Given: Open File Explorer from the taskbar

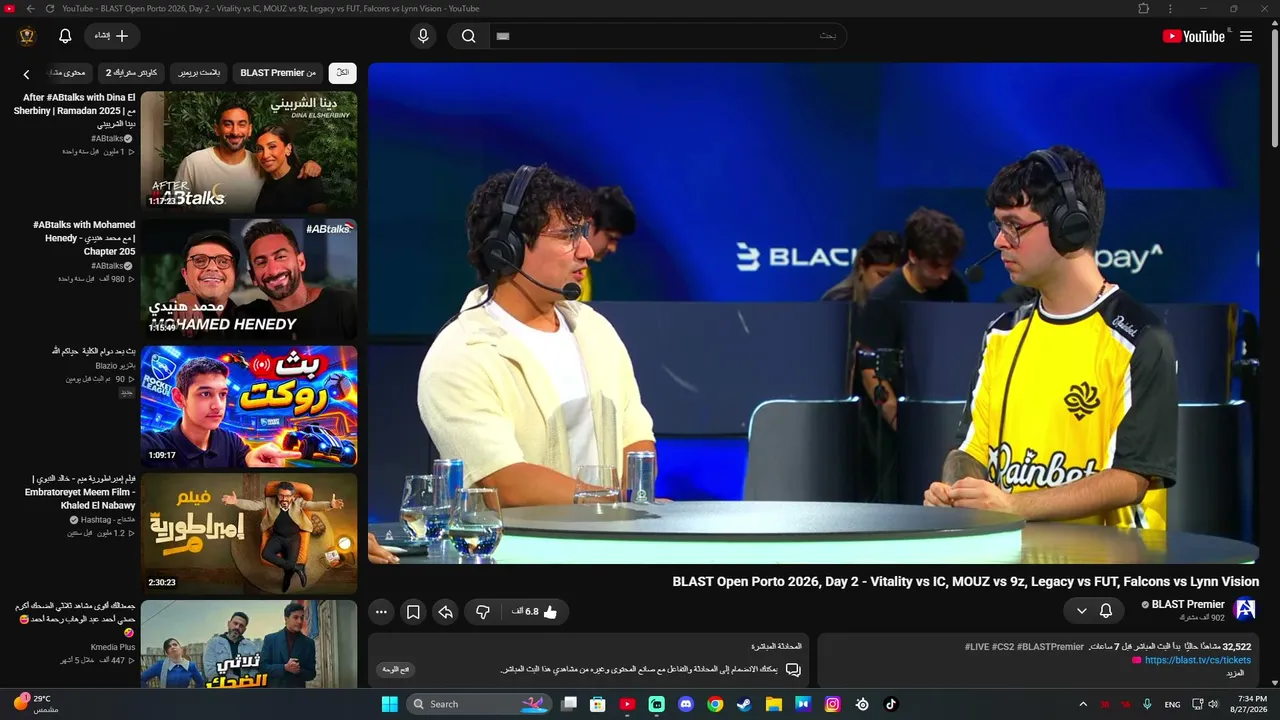Looking at the screenshot, I should point(773,704).
